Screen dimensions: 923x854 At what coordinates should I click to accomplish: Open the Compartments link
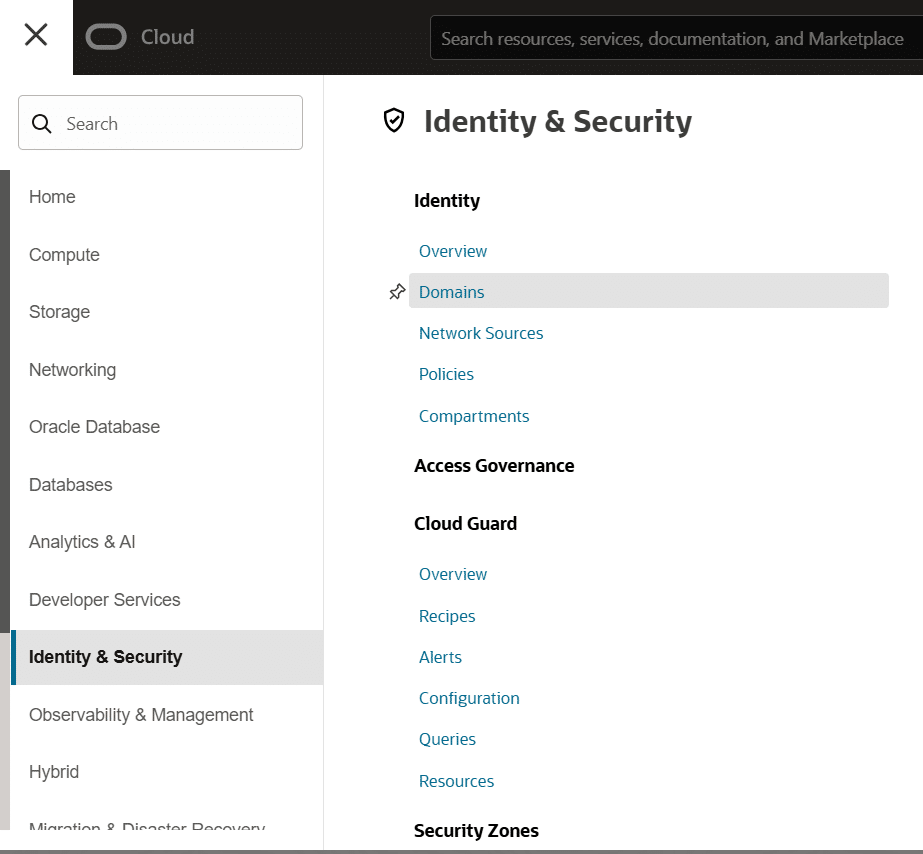coord(474,416)
